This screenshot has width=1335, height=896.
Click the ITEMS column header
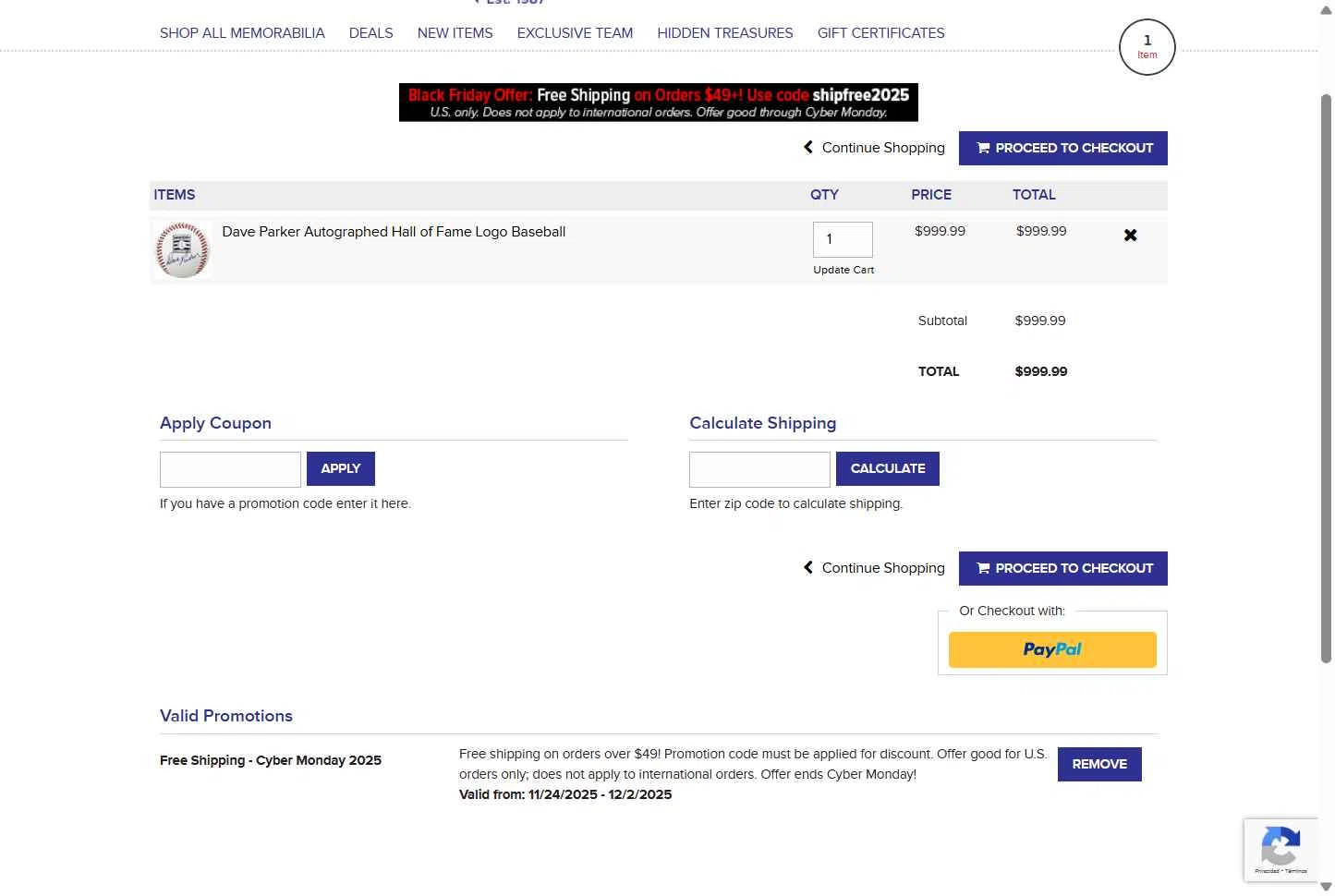(175, 195)
